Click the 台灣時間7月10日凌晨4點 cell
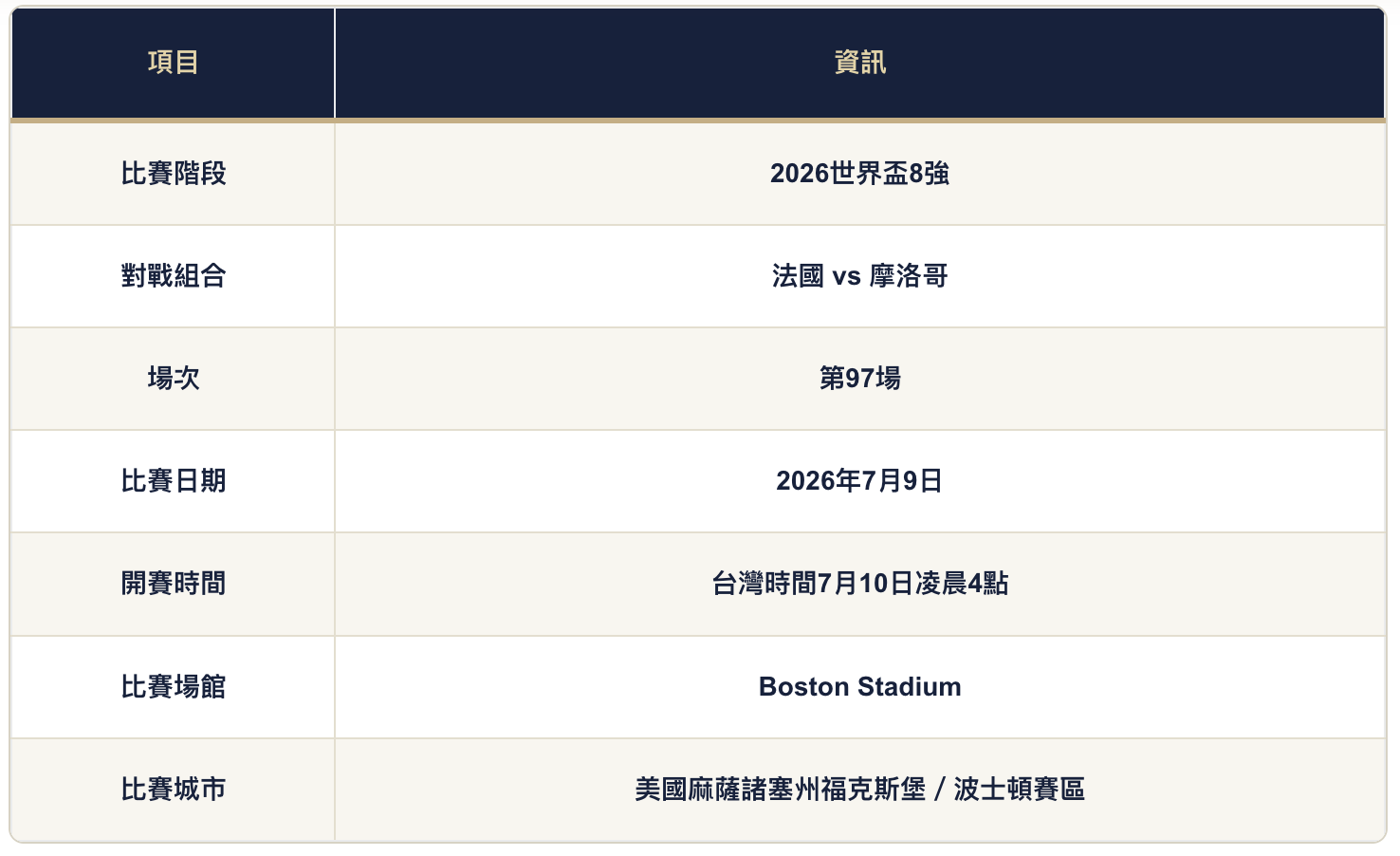Screen dimensions: 1400x856 click(860, 584)
